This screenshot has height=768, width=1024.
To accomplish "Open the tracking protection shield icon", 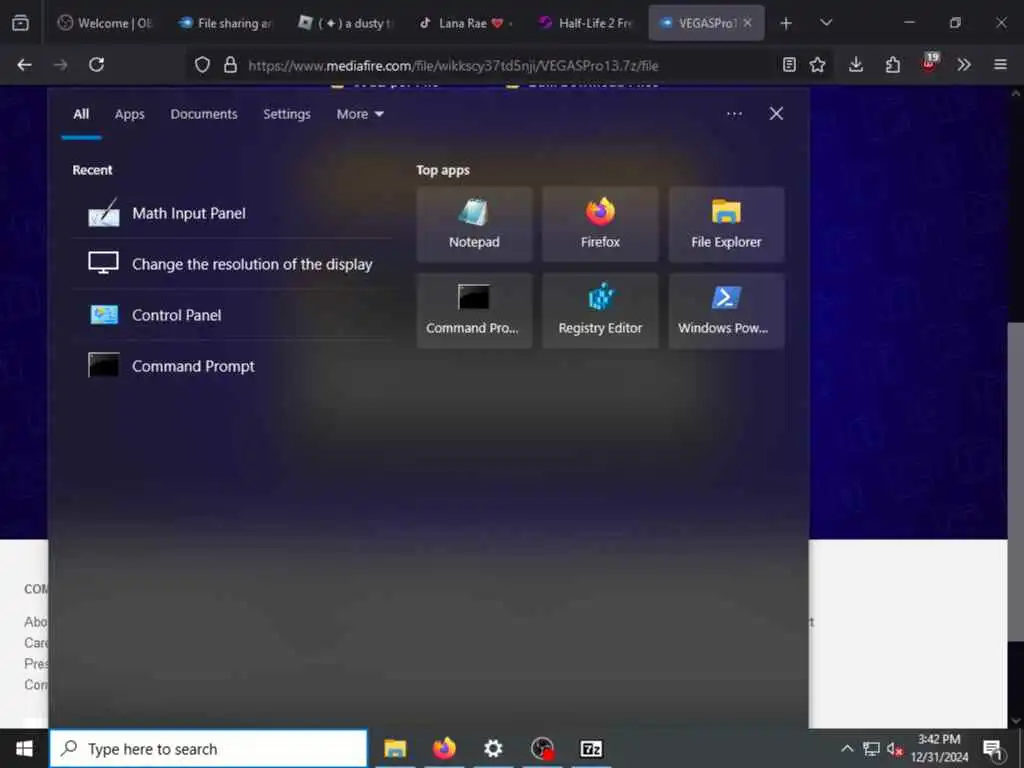I will pyautogui.click(x=202, y=65).
